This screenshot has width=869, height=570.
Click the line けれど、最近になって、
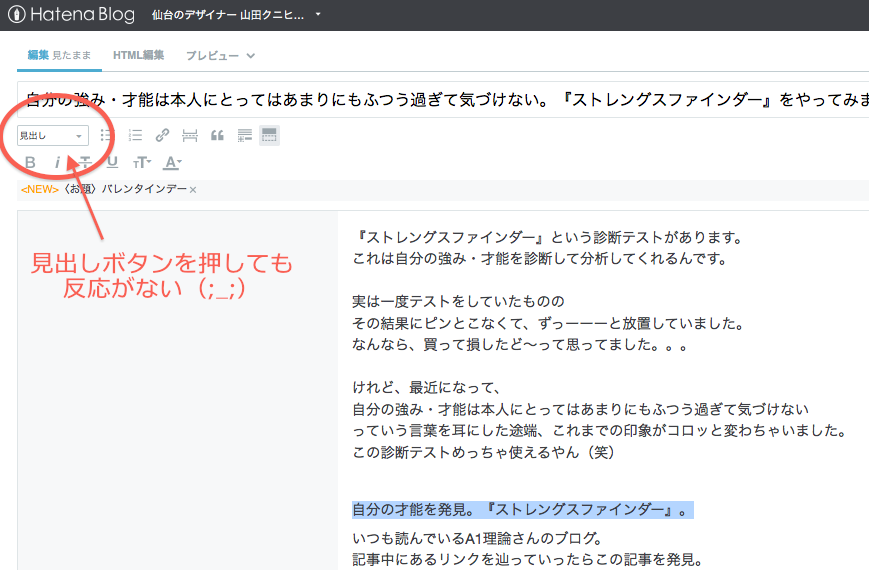pos(427,388)
